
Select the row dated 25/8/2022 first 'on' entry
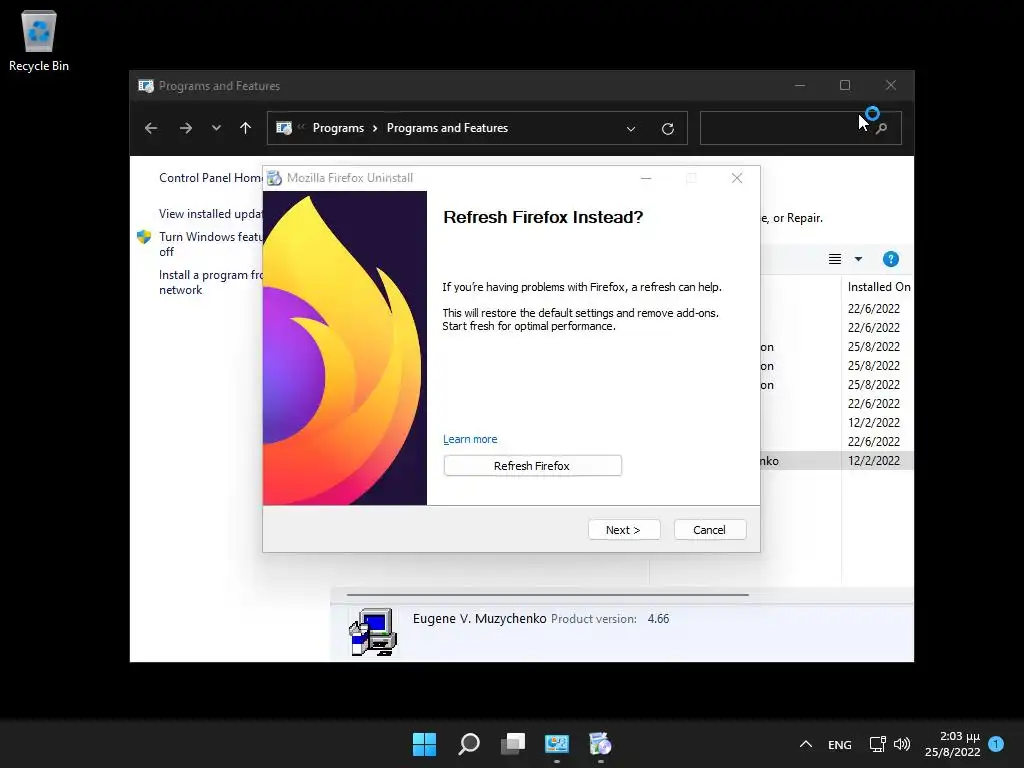click(x=837, y=347)
